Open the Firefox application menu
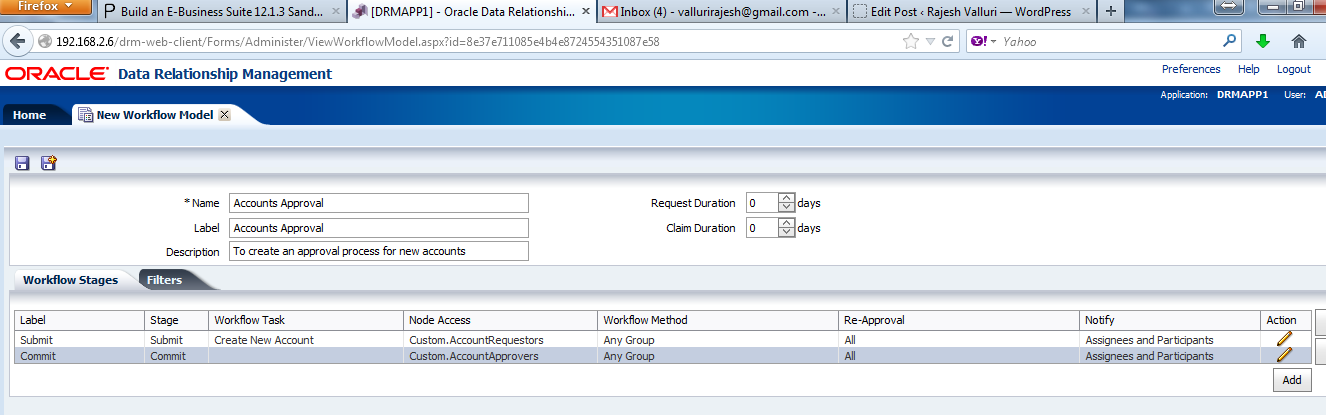 pyautogui.click(x=46, y=8)
